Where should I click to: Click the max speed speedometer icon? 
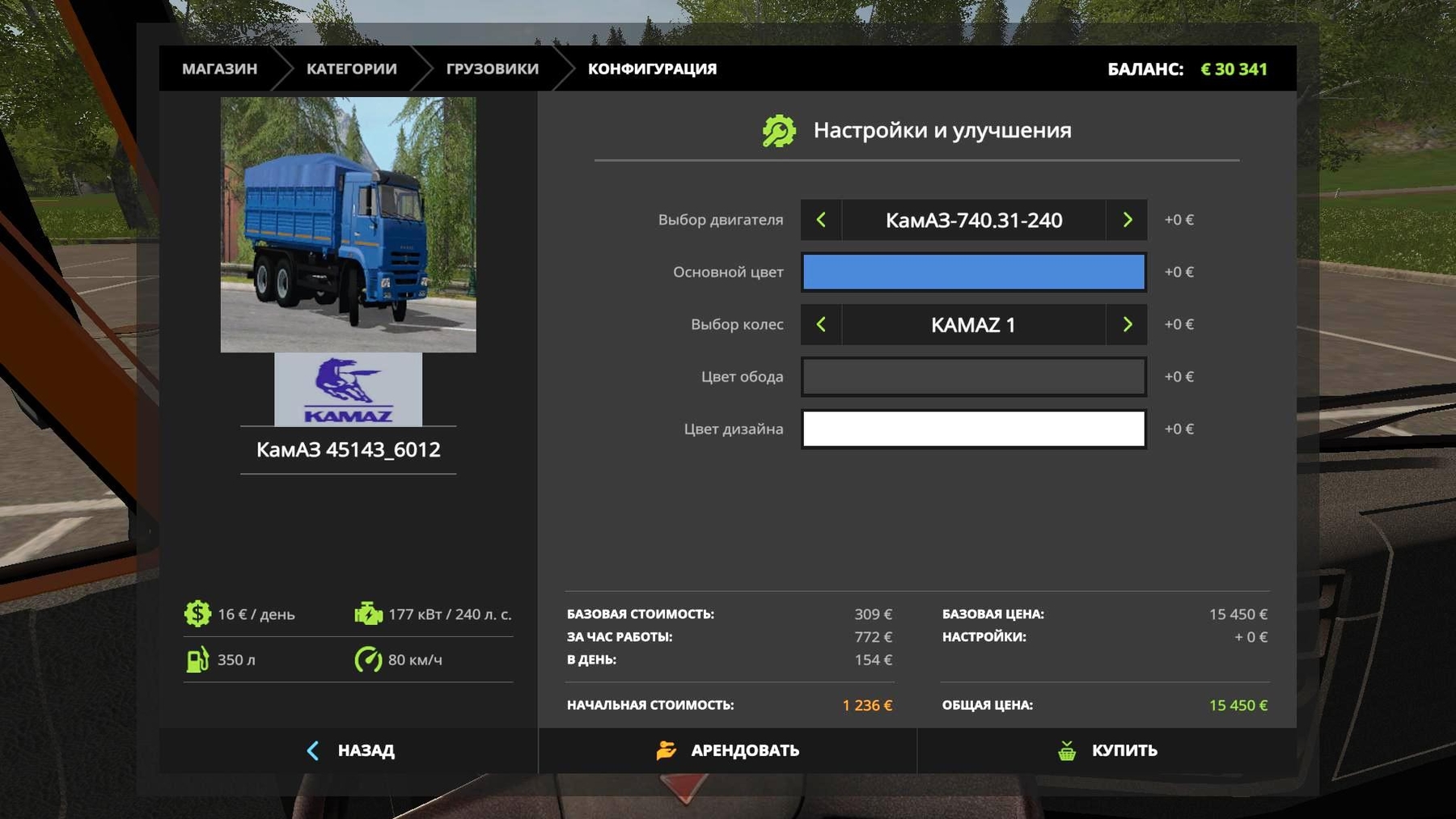pyautogui.click(x=368, y=660)
